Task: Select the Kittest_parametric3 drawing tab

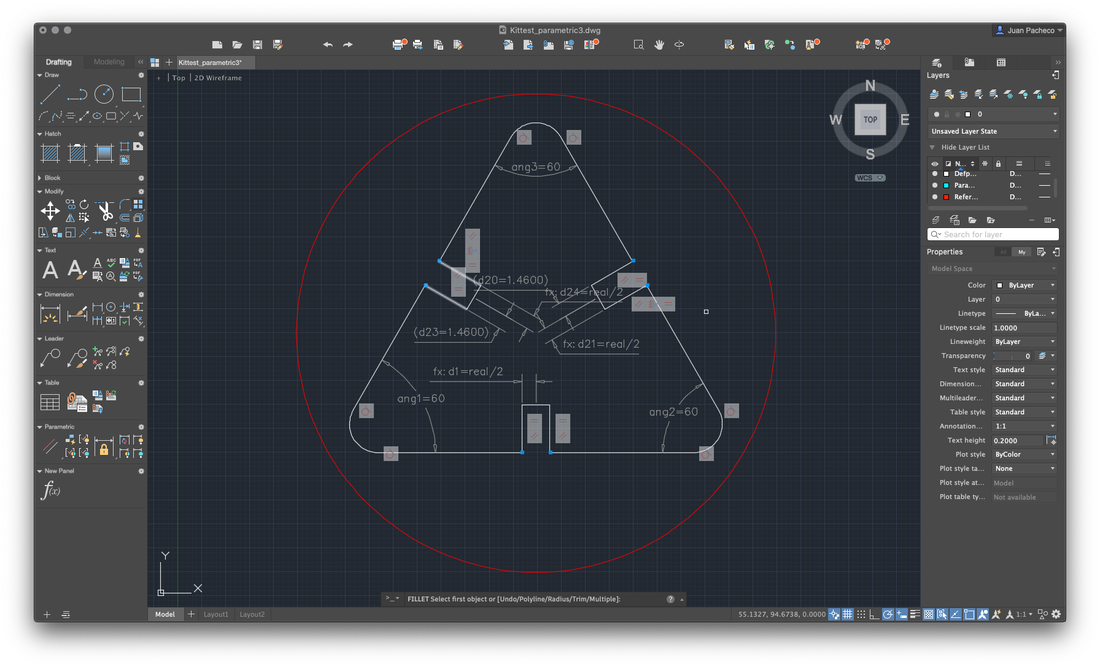Action: (x=215, y=62)
